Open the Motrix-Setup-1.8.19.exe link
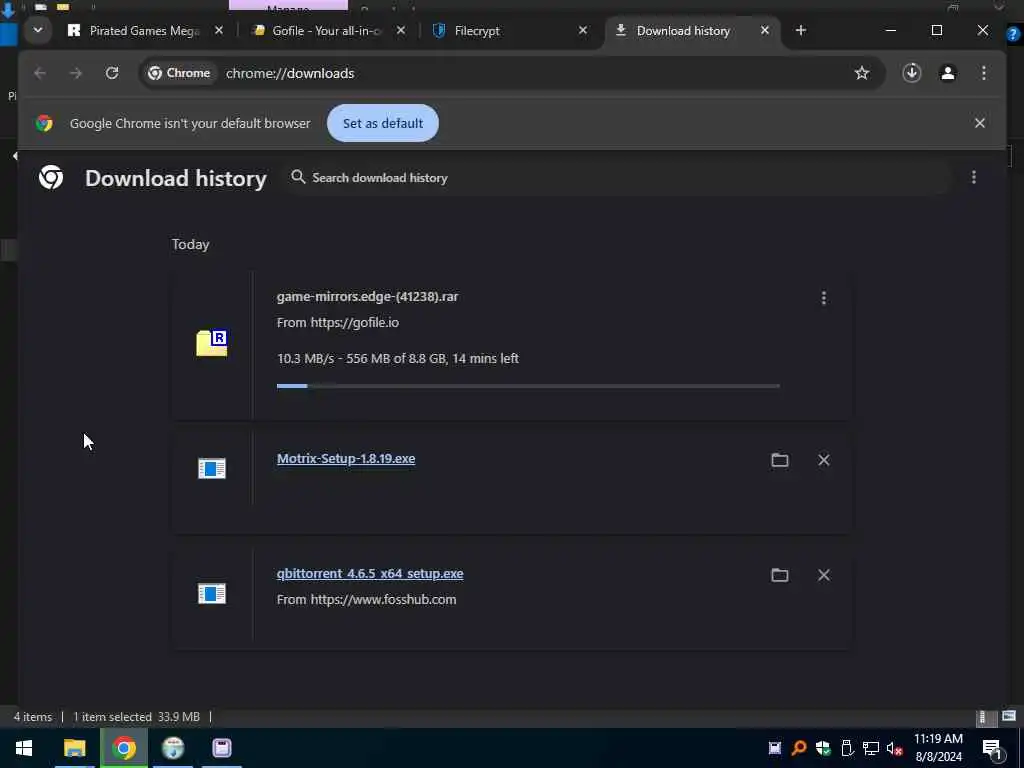The image size is (1024, 768). point(346,458)
